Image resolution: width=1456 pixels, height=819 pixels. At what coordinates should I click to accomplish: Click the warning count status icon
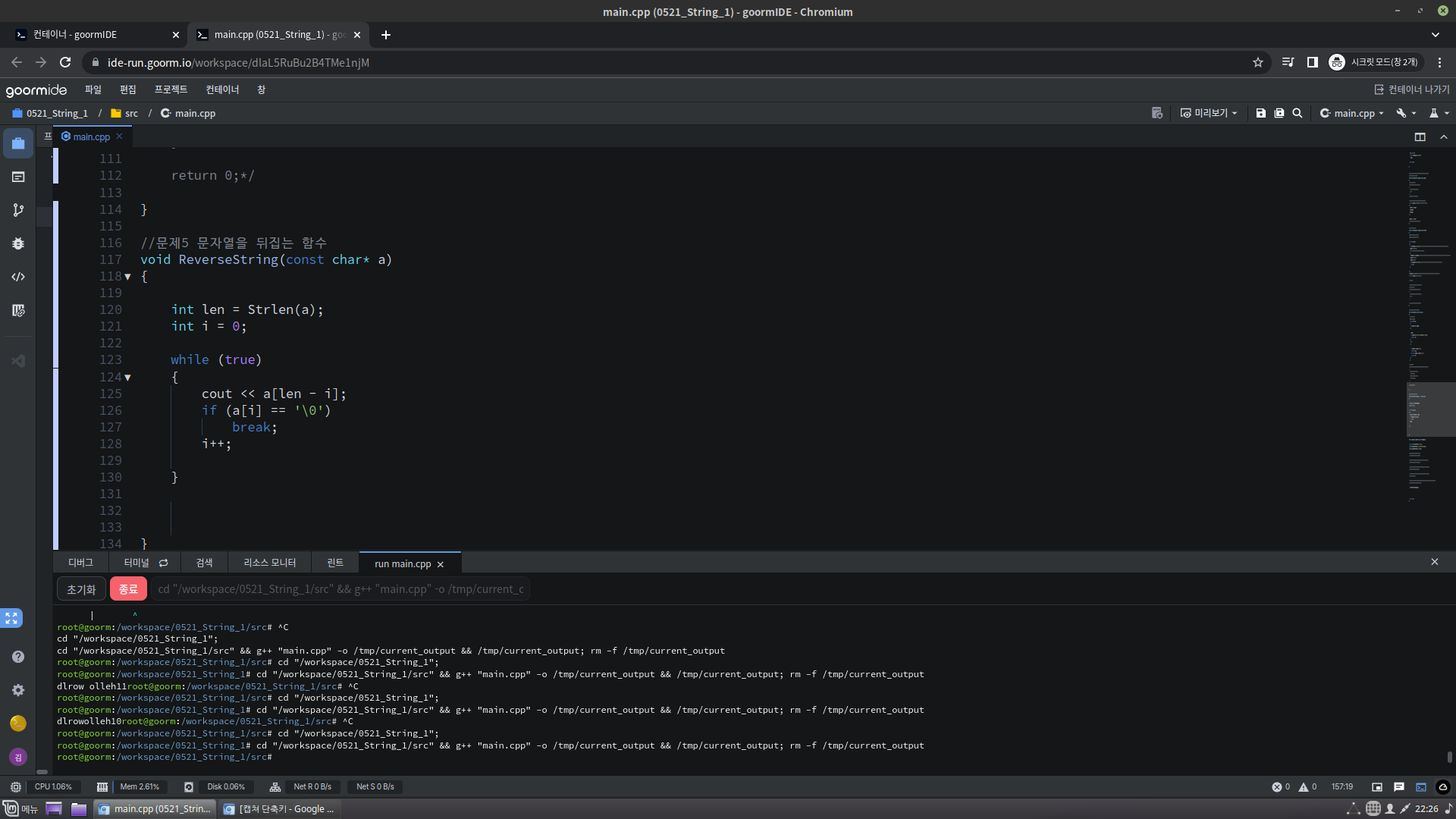click(x=1307, y=787)
